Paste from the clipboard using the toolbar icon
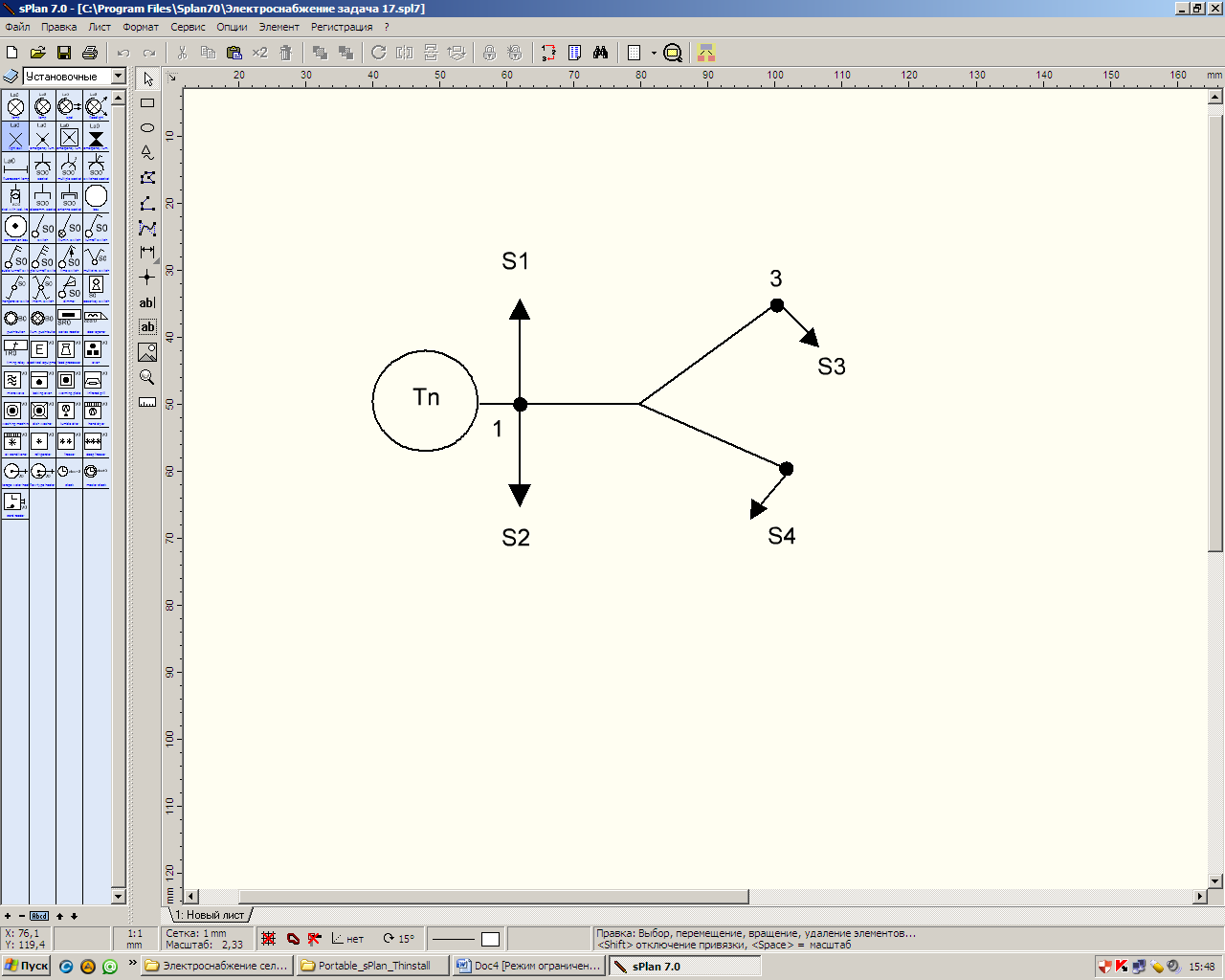The width and height of the screenshot is (1225, 980). pyautogui.click(x=234, y=53)
